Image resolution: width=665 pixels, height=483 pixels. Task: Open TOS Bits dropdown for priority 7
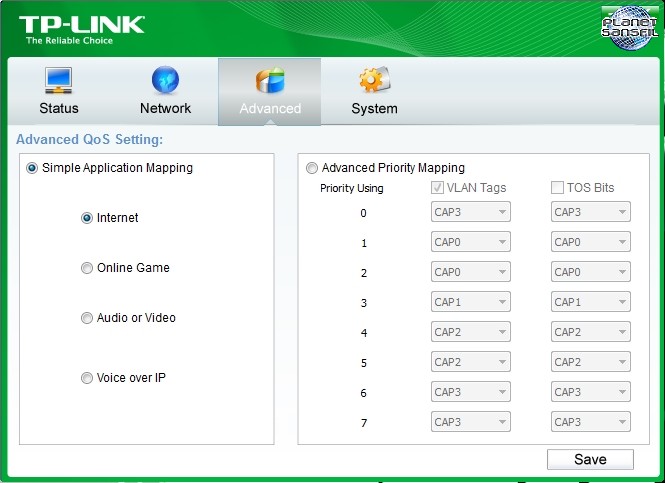pos(591,422)
